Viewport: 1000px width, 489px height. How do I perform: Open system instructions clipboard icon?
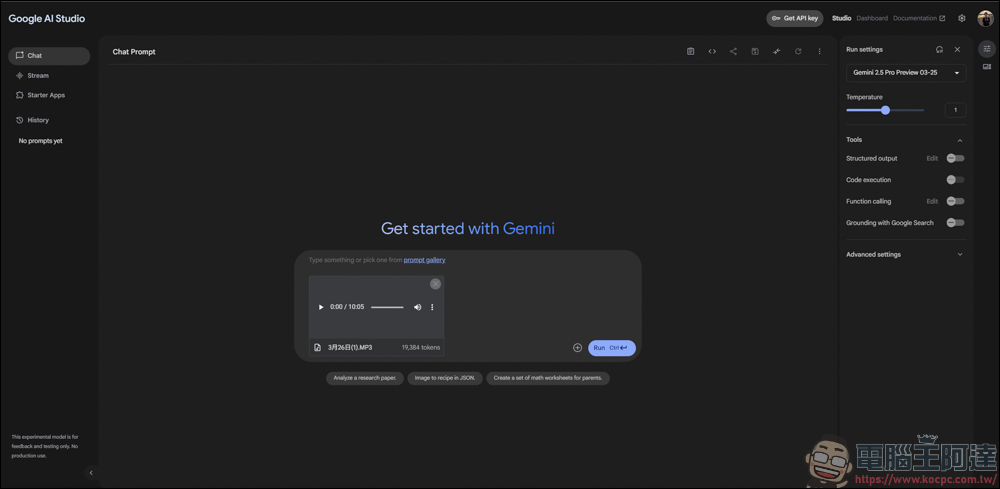[690, 52]
